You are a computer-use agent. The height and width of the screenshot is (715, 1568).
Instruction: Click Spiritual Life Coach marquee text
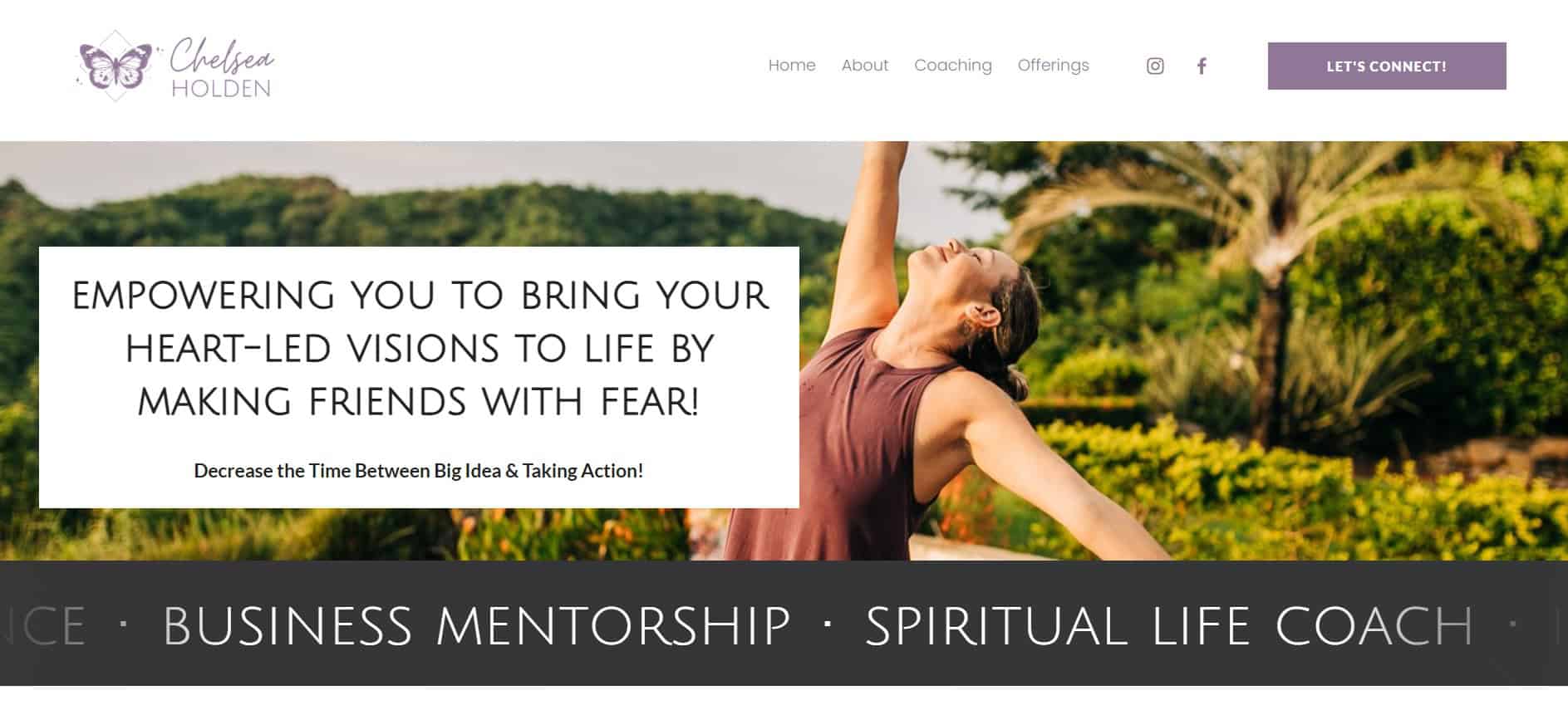pyautogui.click(x=1169, y=626)
